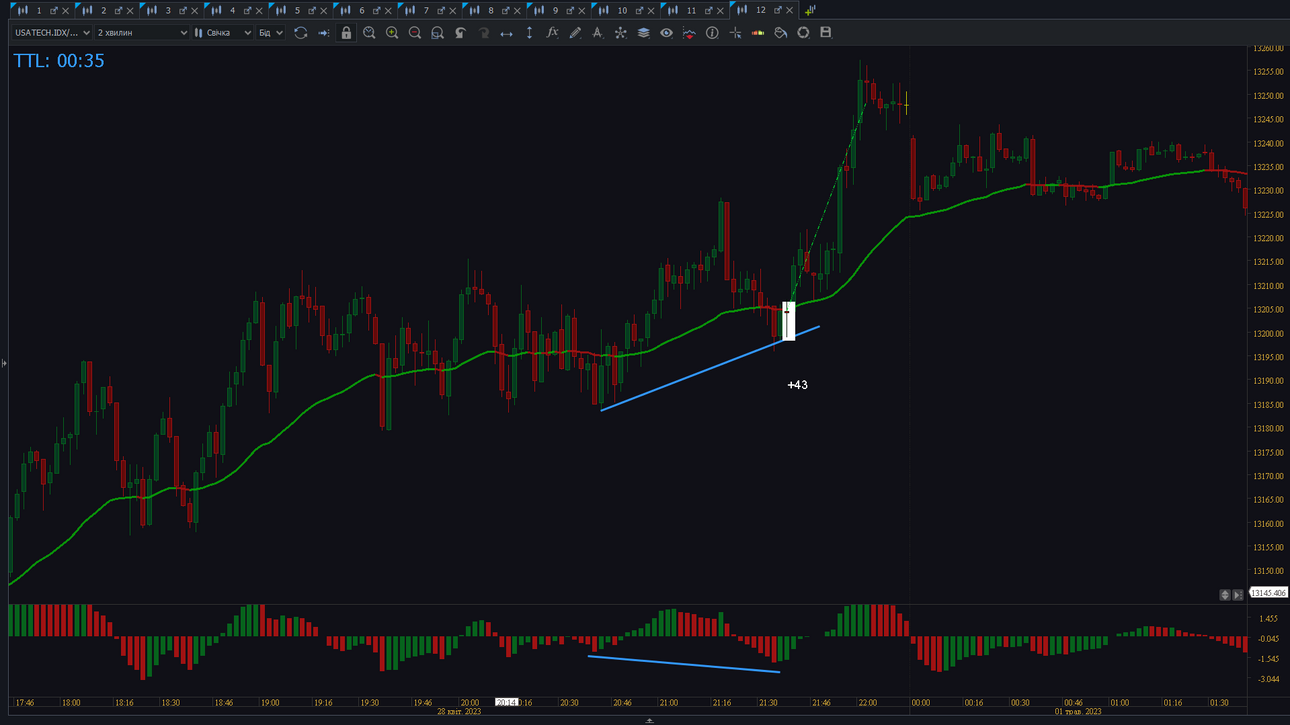
Task: Click the 13200.00 price axis label
Action: (x=1268, y=334)
